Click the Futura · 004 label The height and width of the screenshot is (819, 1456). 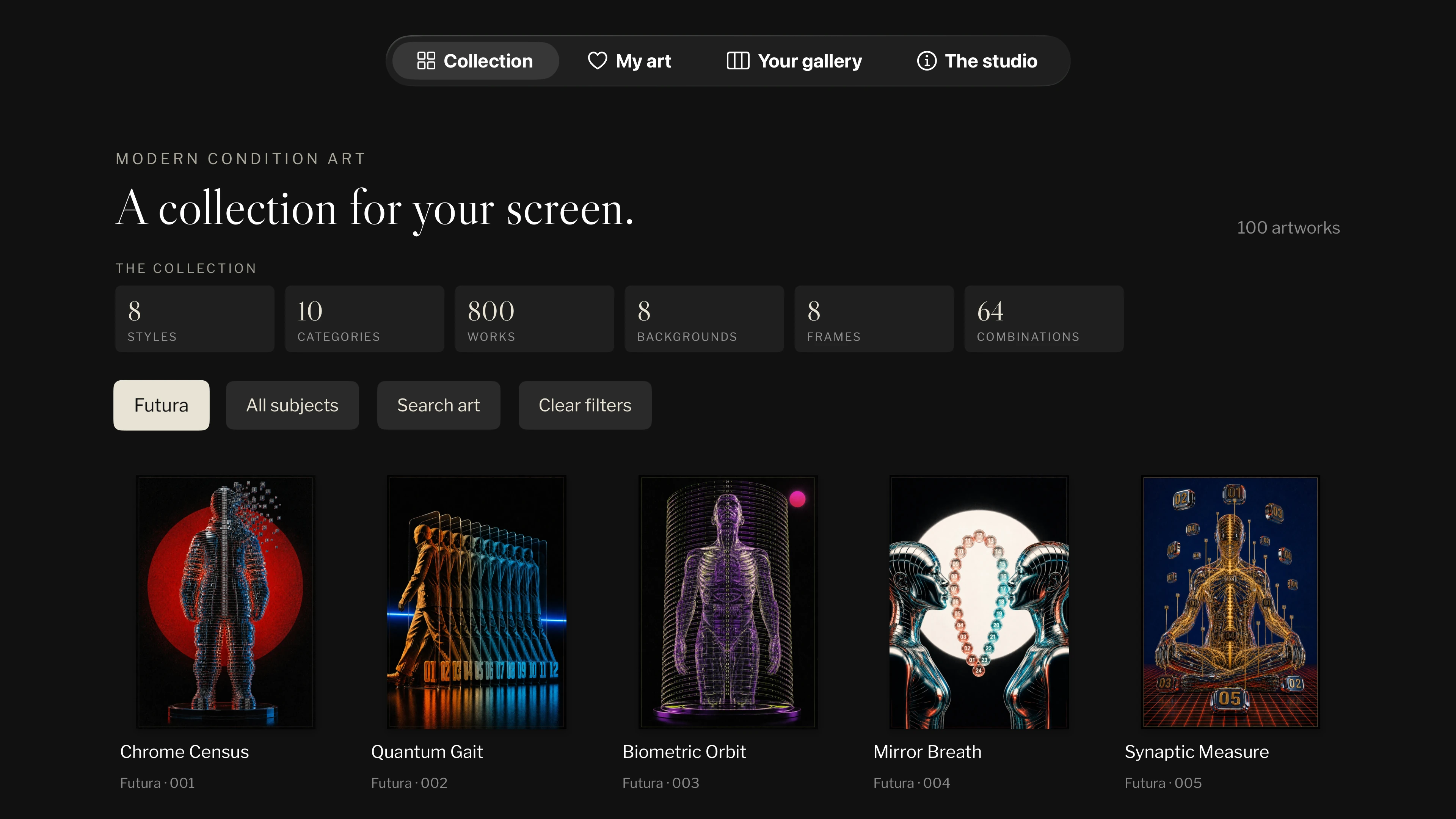pos(912,783)
